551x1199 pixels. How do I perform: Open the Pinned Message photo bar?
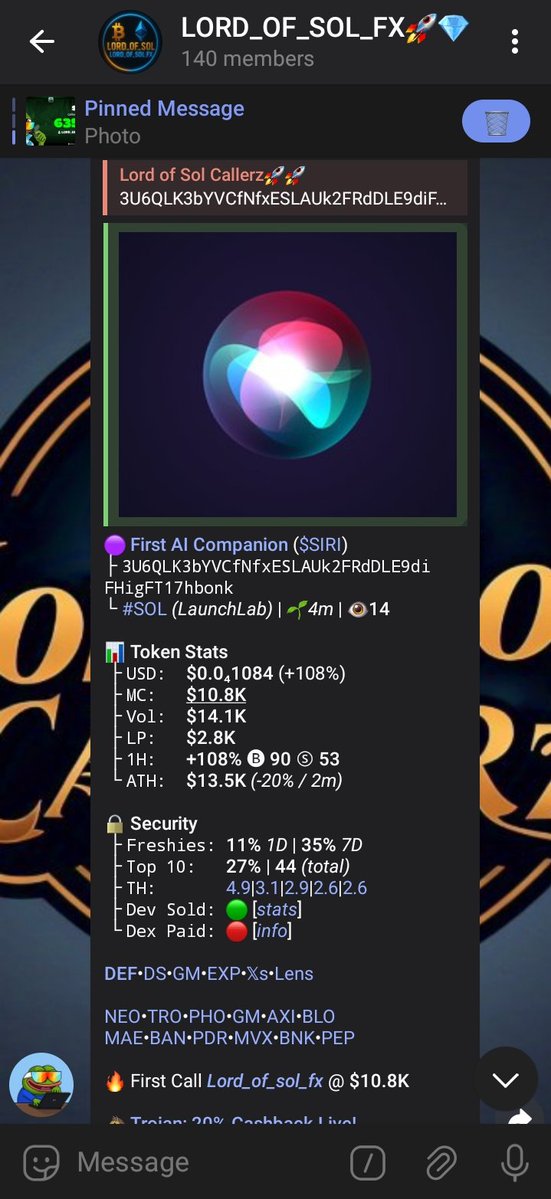(229, 122)
